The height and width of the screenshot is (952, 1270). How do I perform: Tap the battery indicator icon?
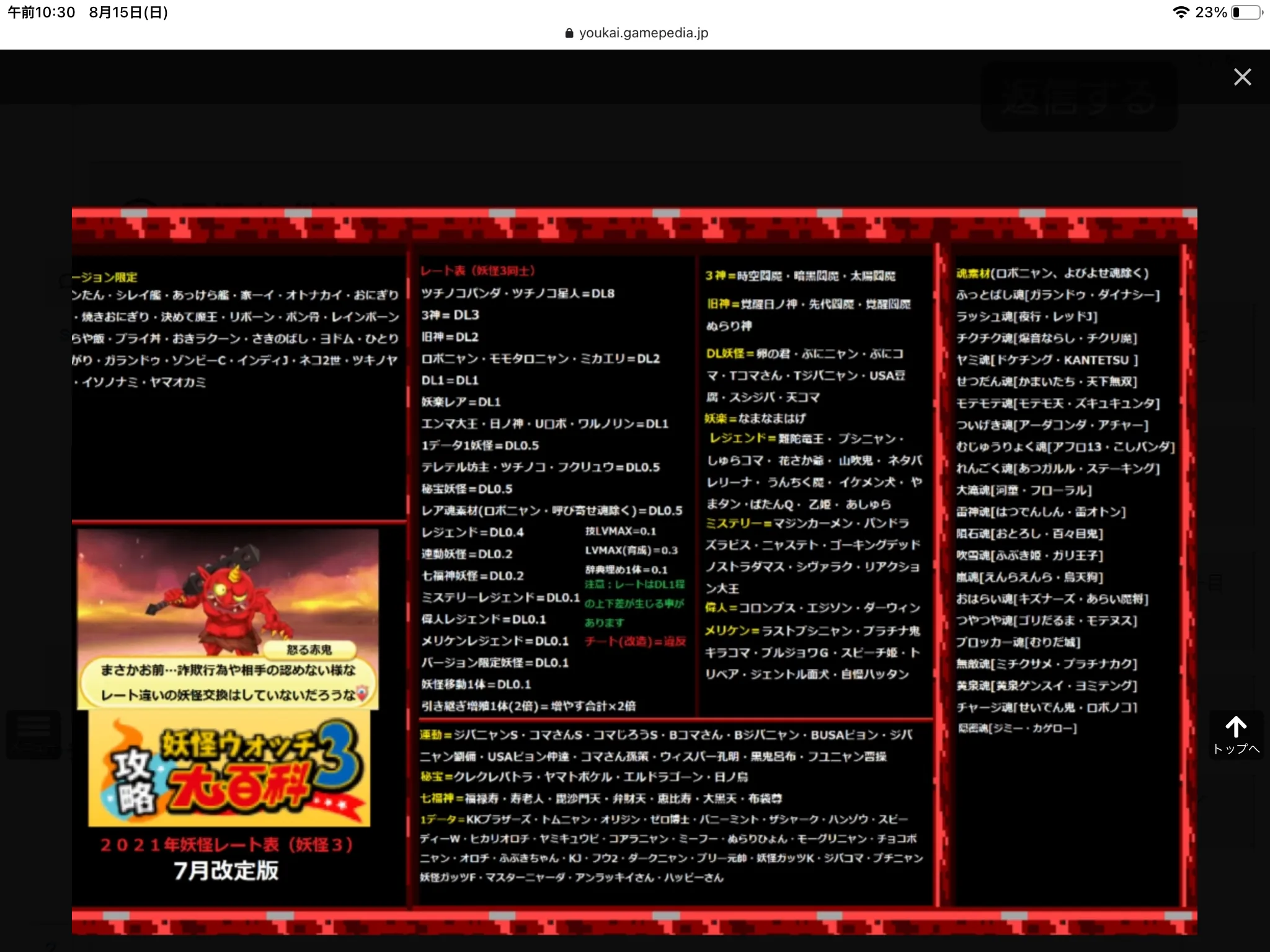(x=1247, y=12)
